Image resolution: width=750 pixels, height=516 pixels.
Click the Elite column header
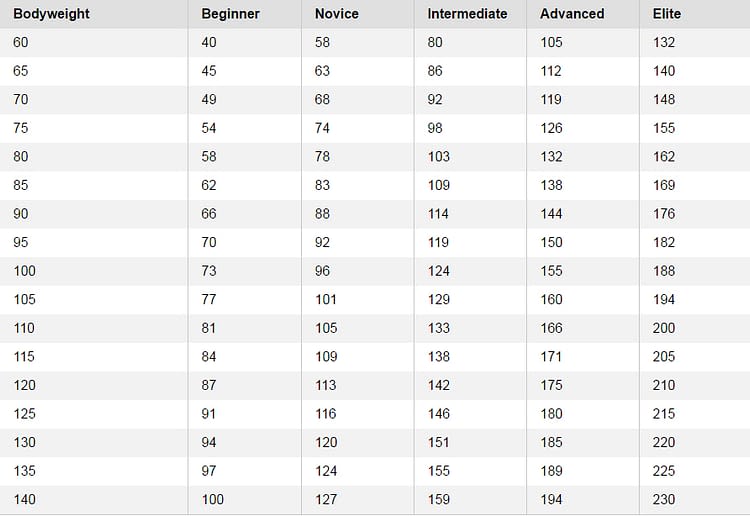click(x=666, y=14)
